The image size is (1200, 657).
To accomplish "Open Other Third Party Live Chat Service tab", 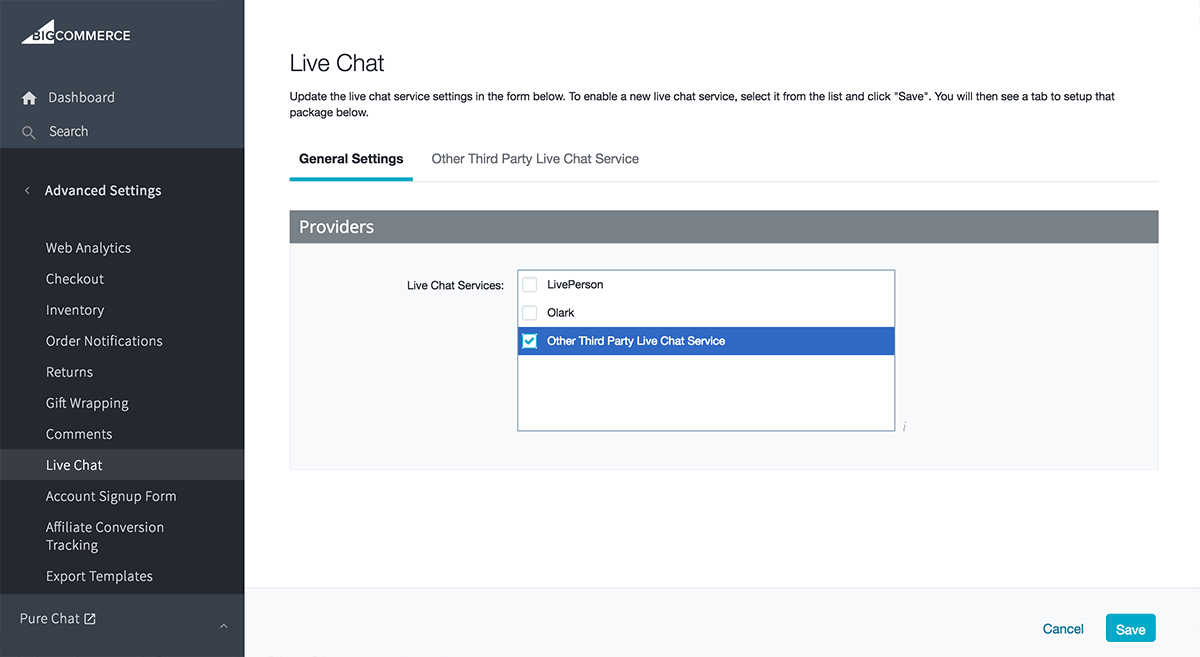I will click(535, 159).
